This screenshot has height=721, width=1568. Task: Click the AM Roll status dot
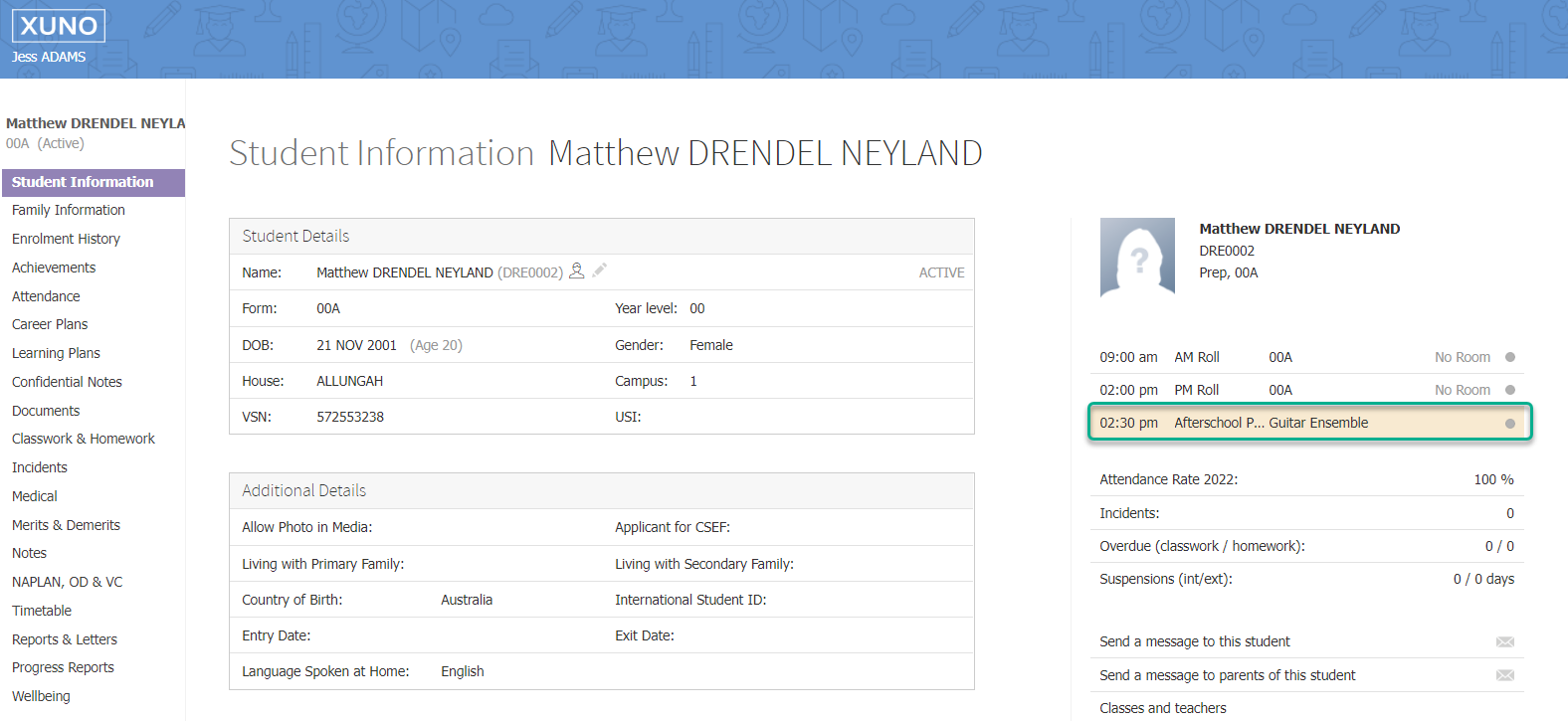(x=1509, y=357)
